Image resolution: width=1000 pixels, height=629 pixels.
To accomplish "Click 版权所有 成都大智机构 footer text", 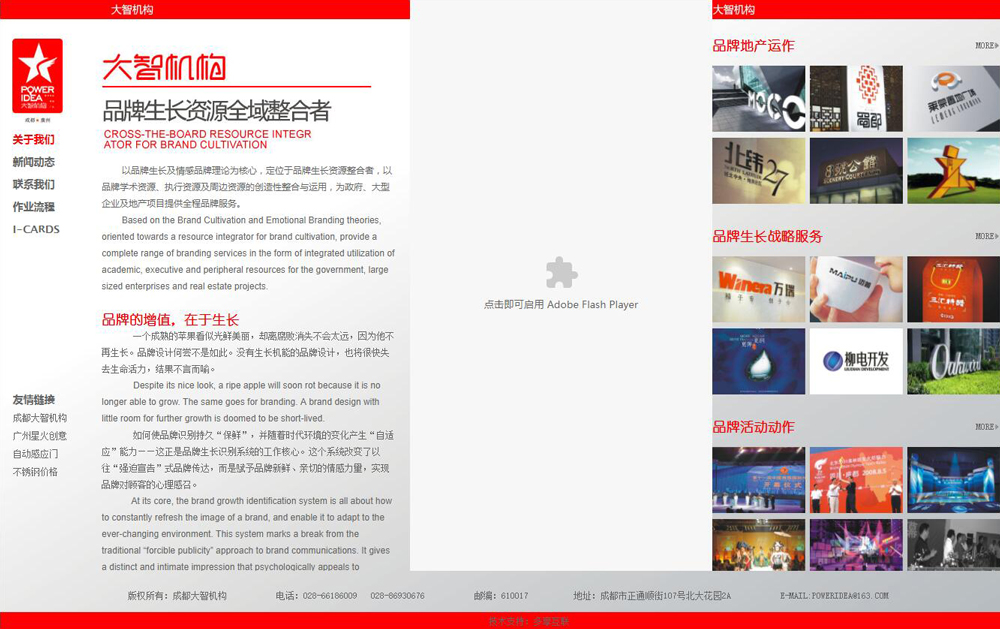I will (x=177, y=596).
